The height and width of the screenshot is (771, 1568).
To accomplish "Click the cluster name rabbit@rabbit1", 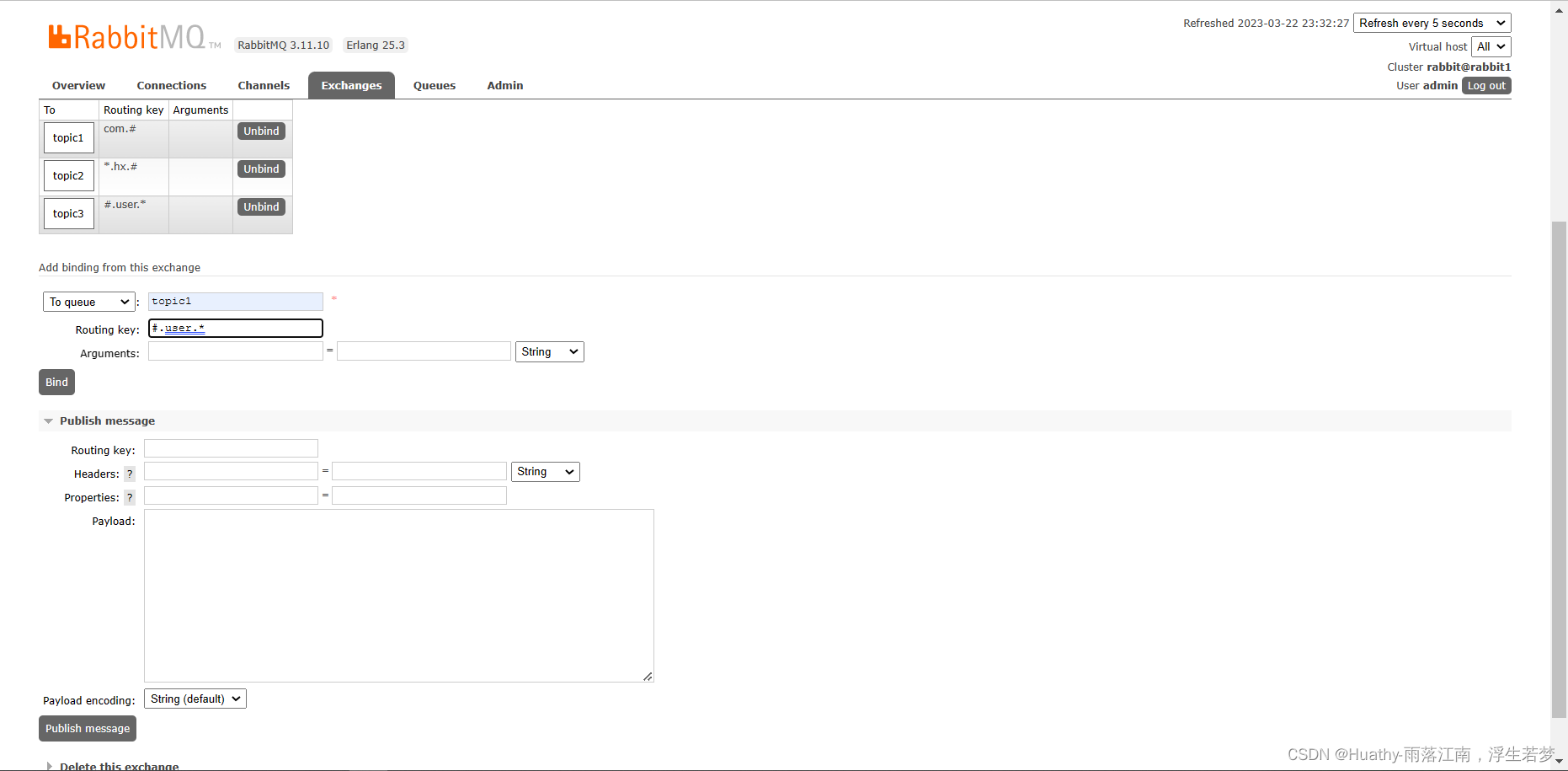I will click(1469, 67).
